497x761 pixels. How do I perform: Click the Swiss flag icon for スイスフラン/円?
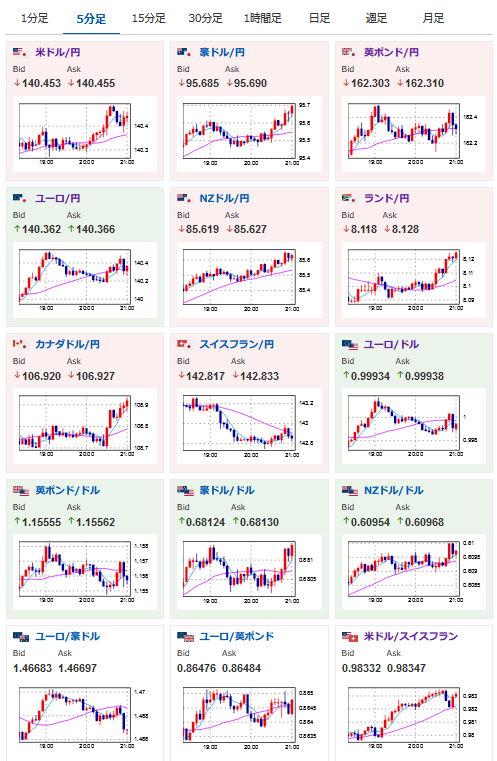(184, 344)
